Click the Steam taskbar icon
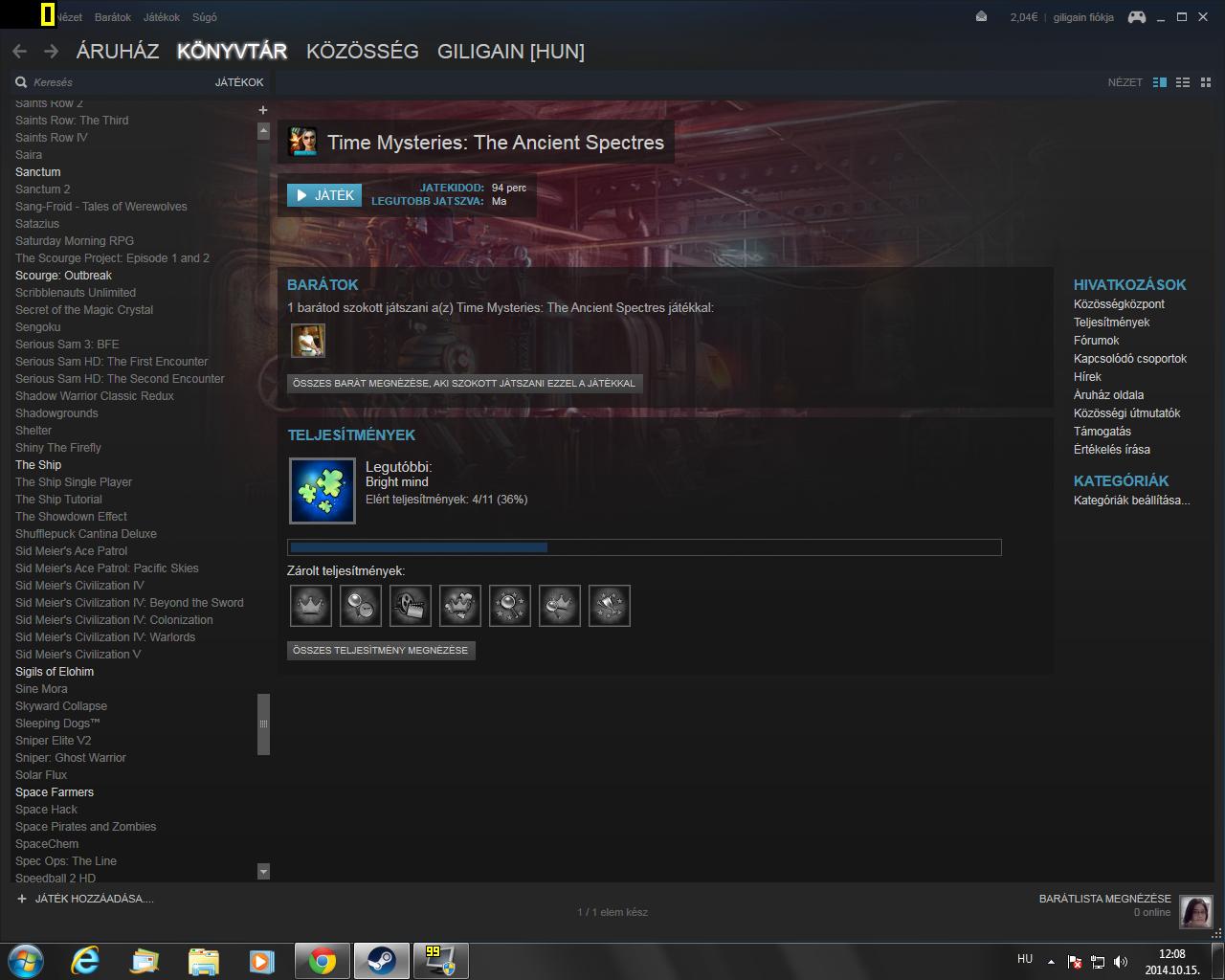This screenshot has height=980, width=1225. pos(381,960)
